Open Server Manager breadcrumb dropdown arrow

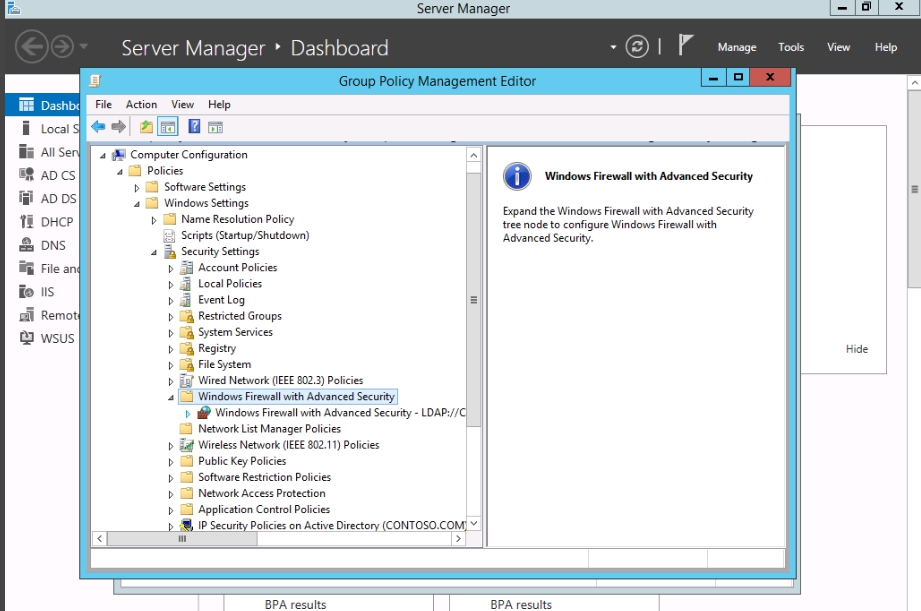pyautogui.click(x=613, y=47)
